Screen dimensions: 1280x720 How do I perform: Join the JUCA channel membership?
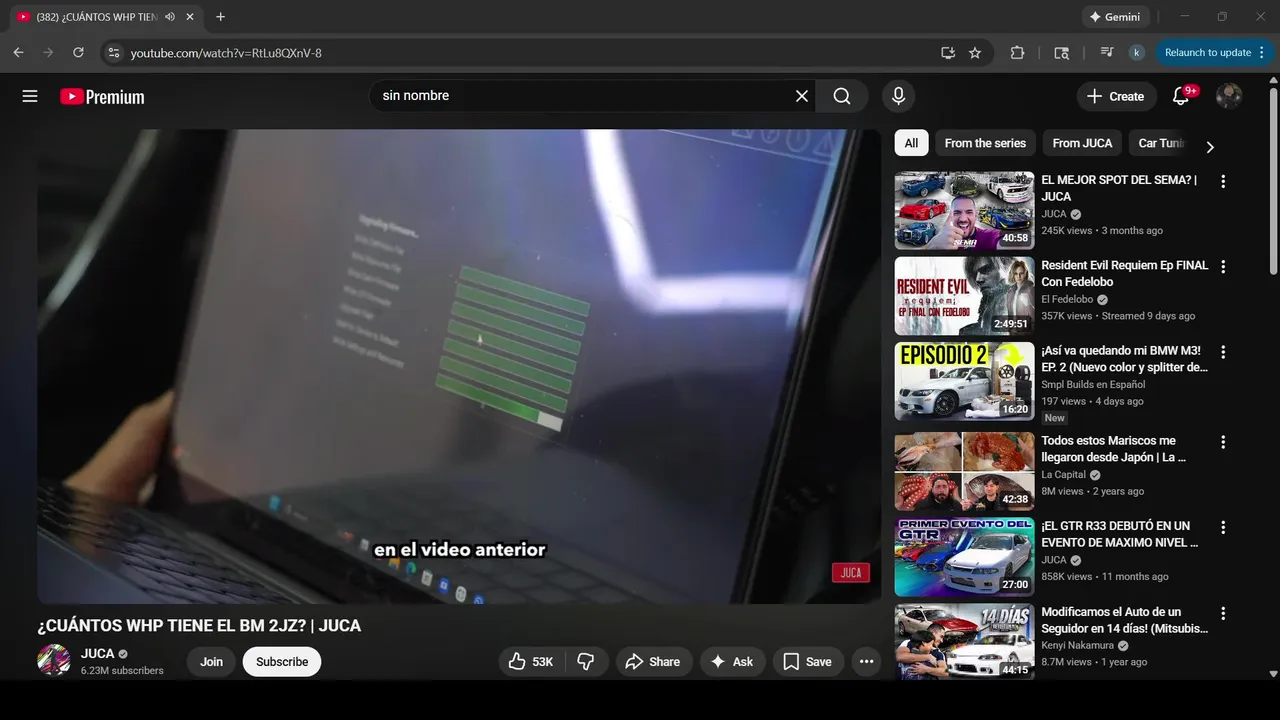click(211, 661)
